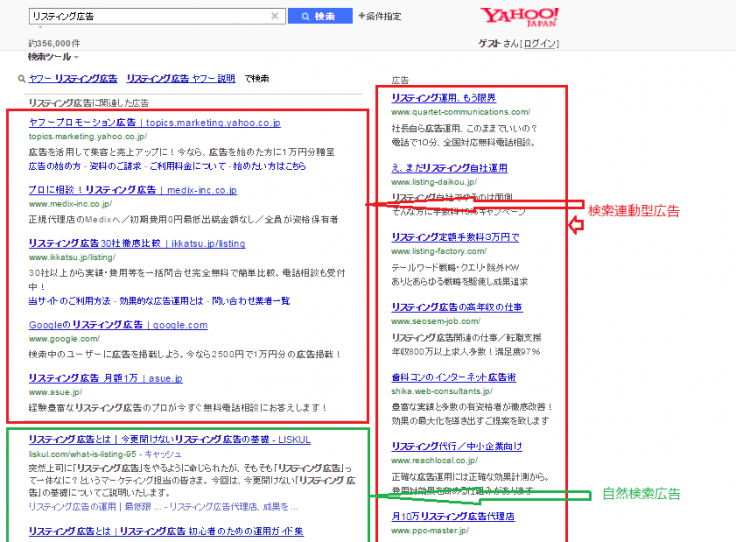736x542 pixels.
Task: Click the ゲスト さん user label
Action: 499,44
